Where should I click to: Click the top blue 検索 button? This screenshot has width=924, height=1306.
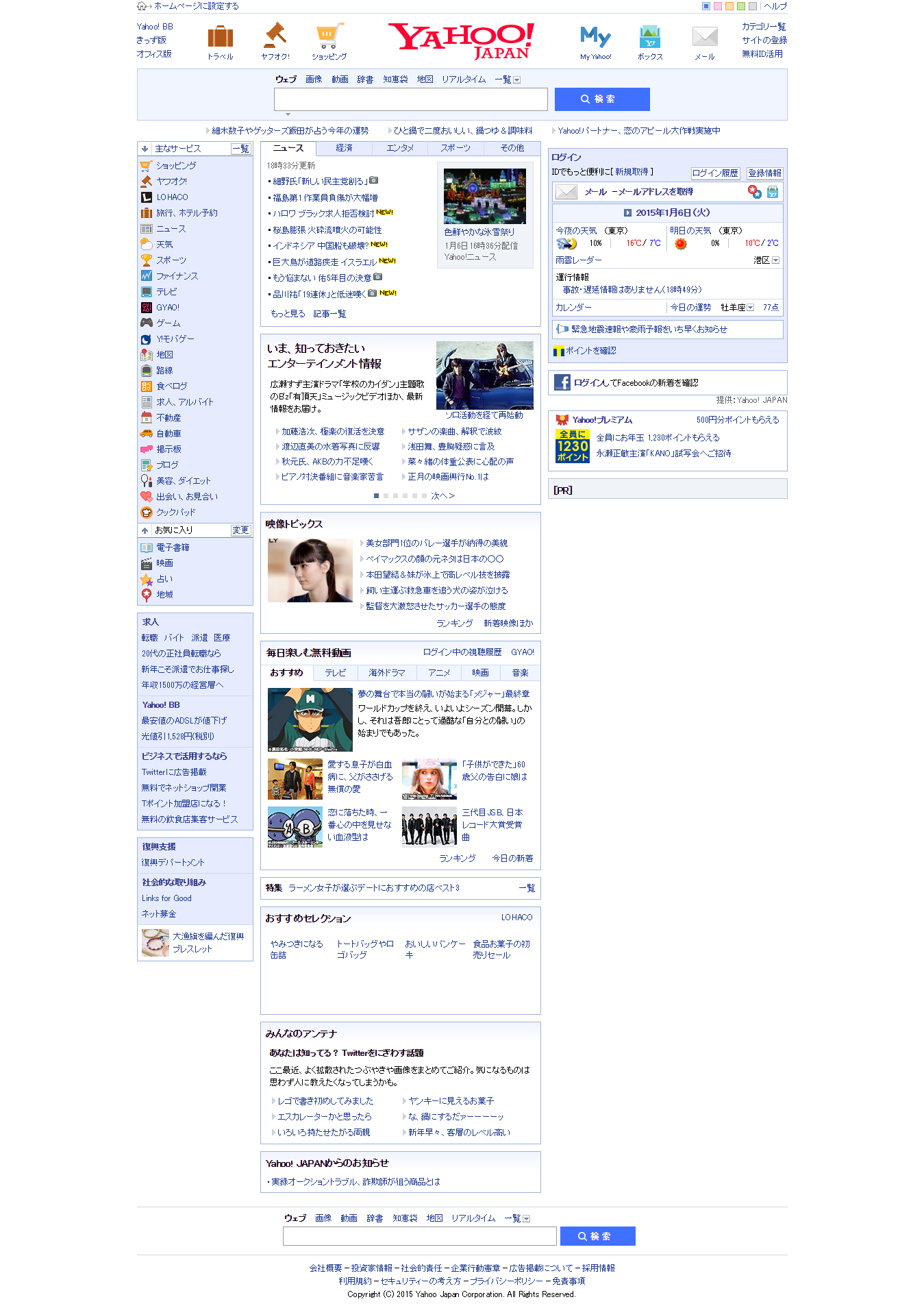602,99
